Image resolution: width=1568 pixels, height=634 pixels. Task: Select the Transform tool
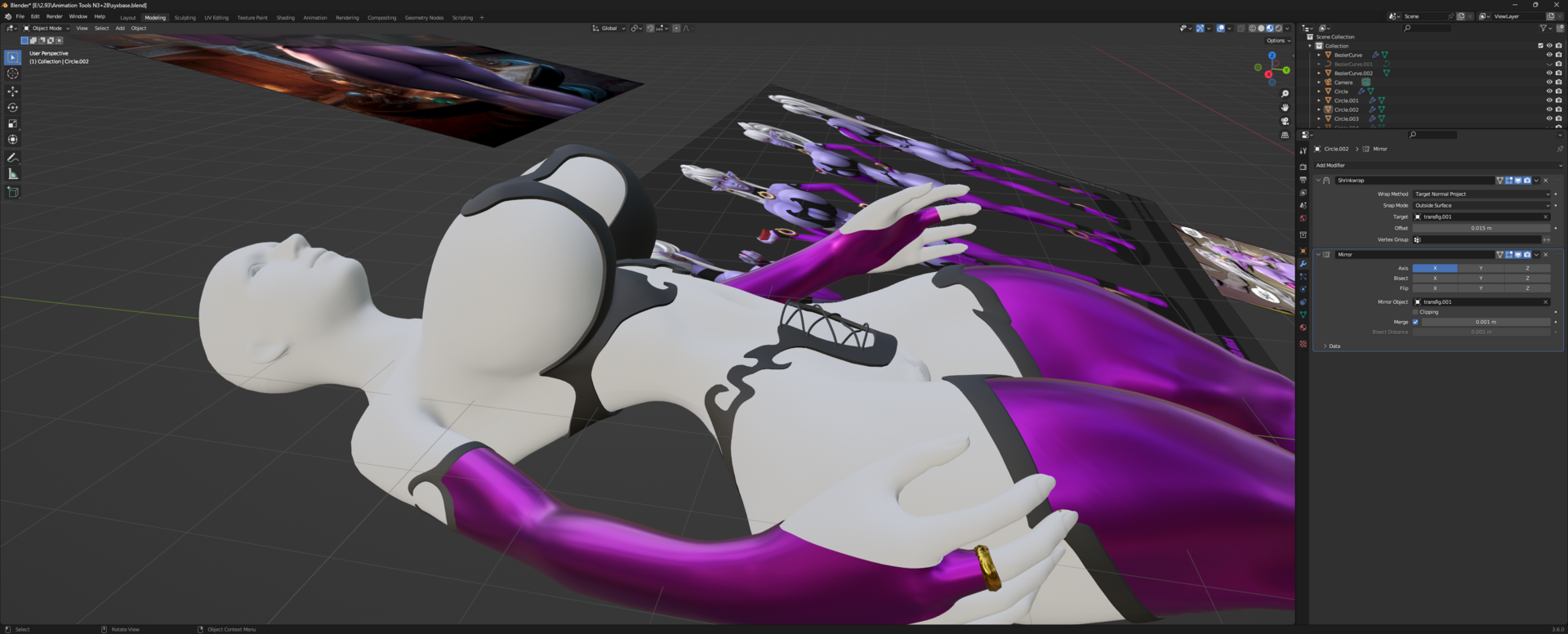[12, 140]
